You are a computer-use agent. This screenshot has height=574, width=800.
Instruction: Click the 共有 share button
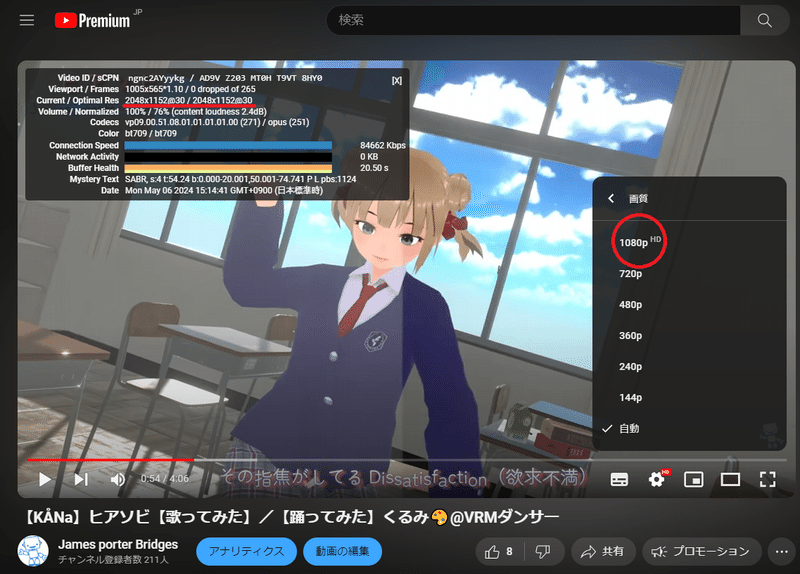603,552
